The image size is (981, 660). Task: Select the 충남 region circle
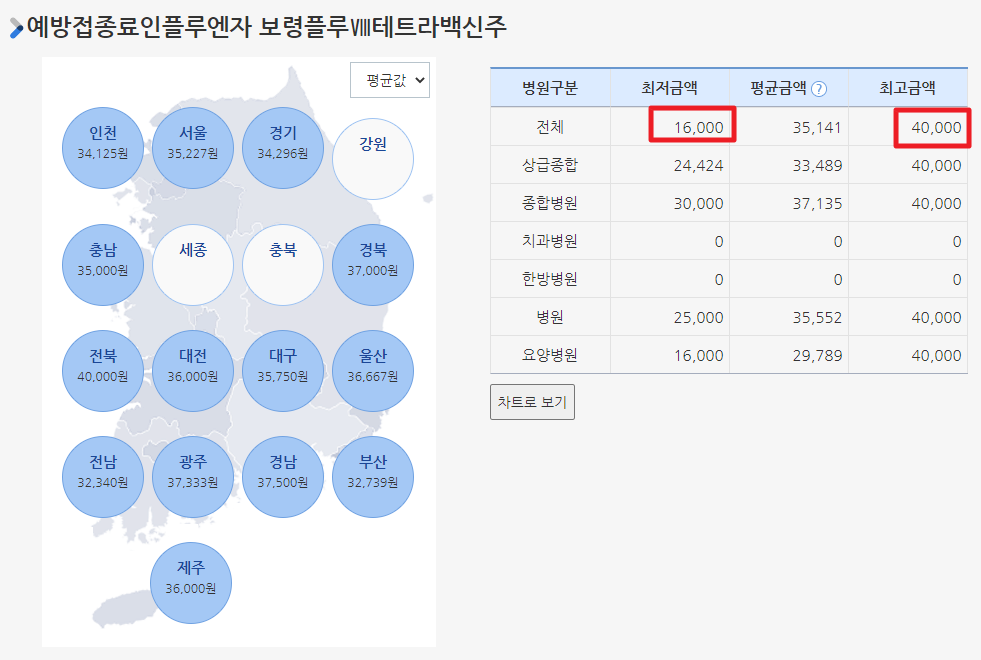103,265
